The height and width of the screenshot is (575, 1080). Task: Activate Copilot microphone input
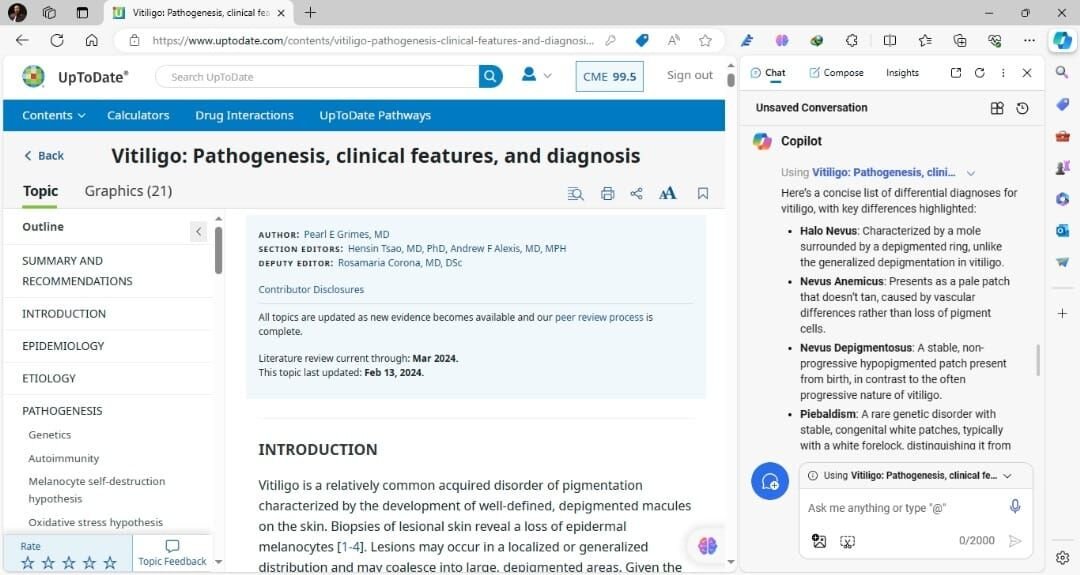1015,507
